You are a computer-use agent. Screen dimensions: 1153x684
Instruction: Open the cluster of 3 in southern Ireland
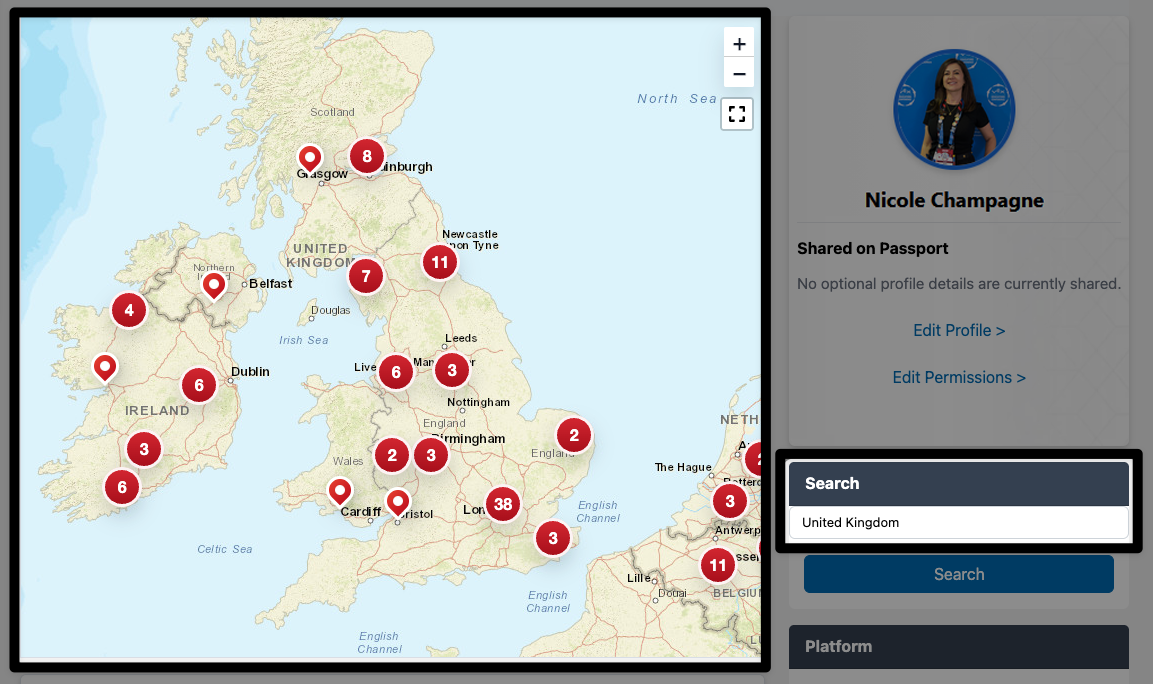coord(144,449)
